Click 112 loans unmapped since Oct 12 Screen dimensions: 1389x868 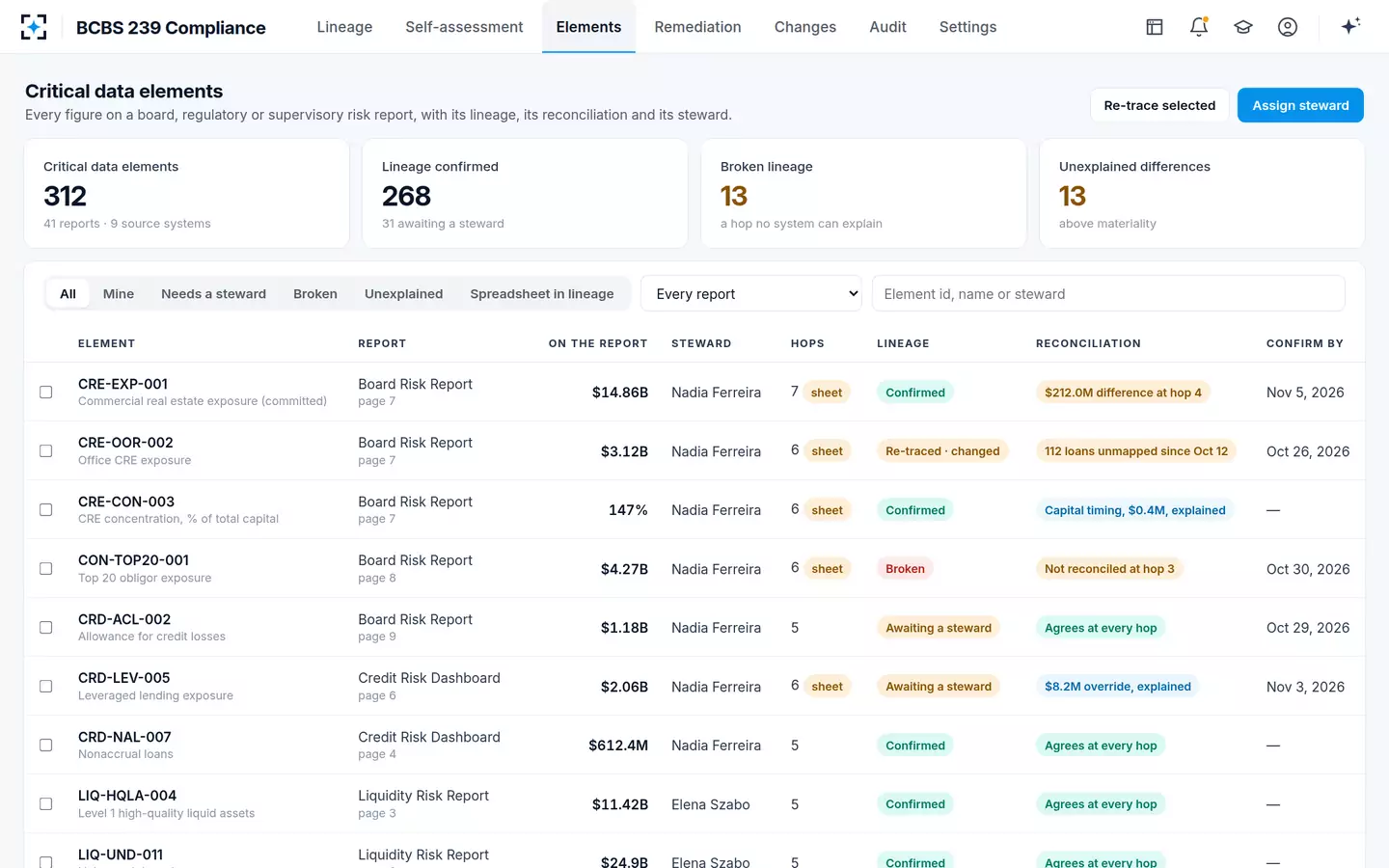pos(1136,450)
